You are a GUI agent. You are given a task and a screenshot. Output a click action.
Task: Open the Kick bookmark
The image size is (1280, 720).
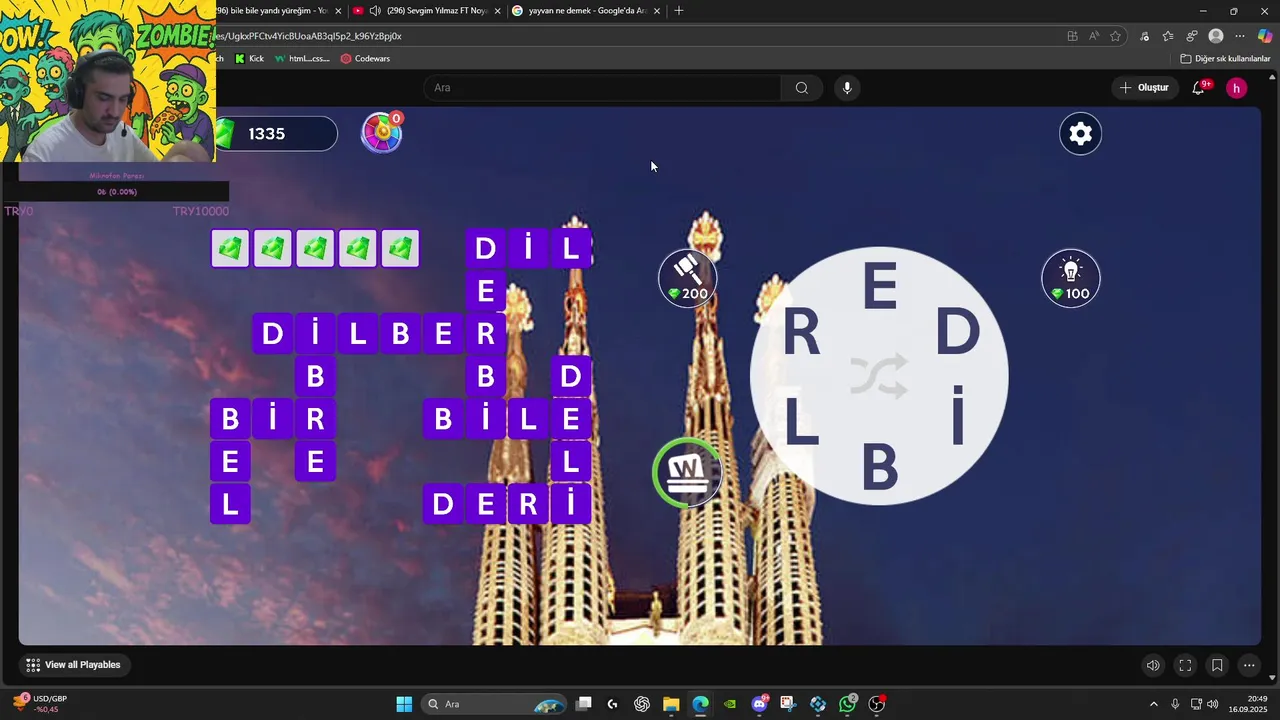click(x=249, y=59)
